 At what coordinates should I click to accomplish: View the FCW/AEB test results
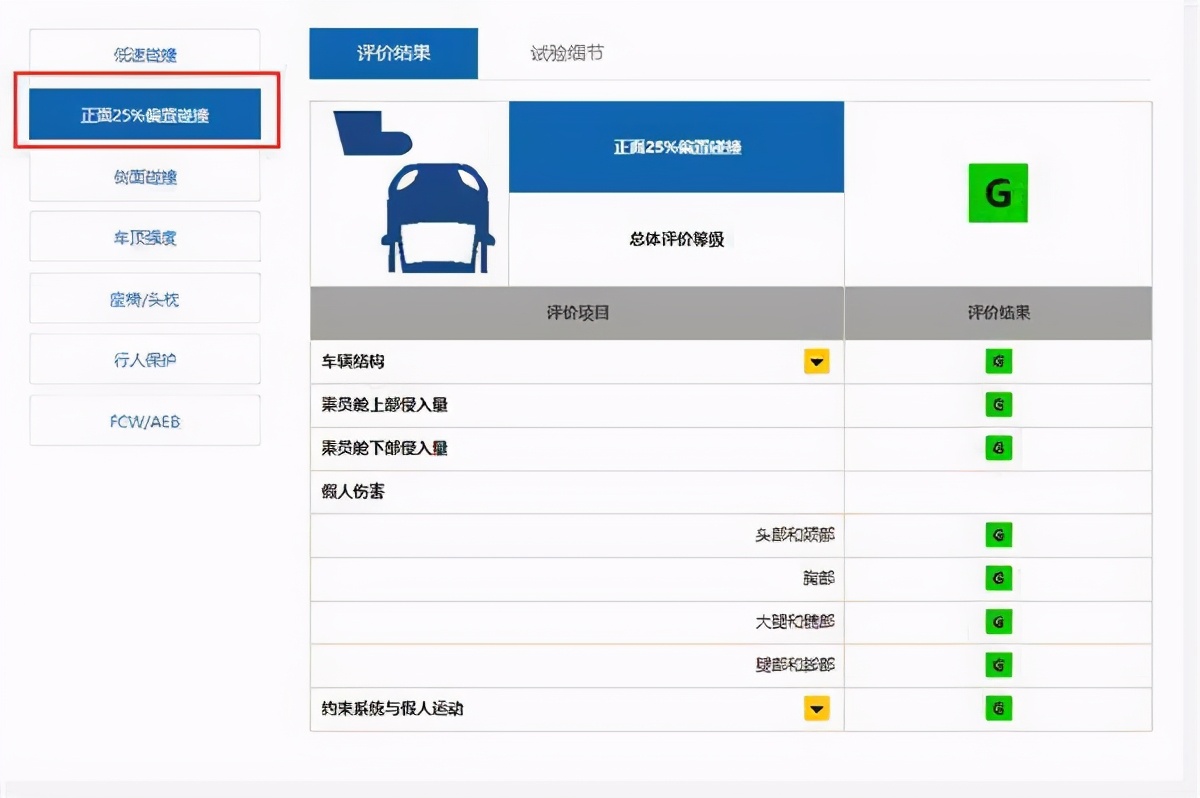pyautogui.click(x=144, y=420)
